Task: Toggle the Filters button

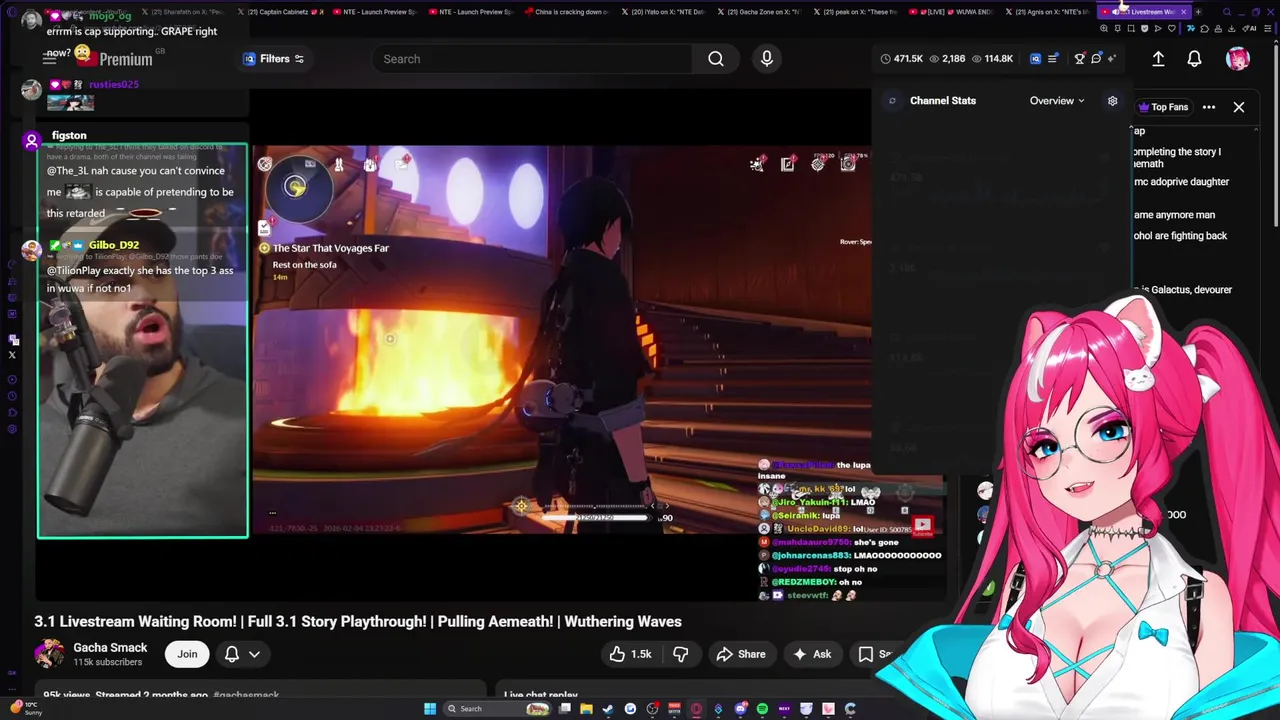Action: tap(274, 59)
